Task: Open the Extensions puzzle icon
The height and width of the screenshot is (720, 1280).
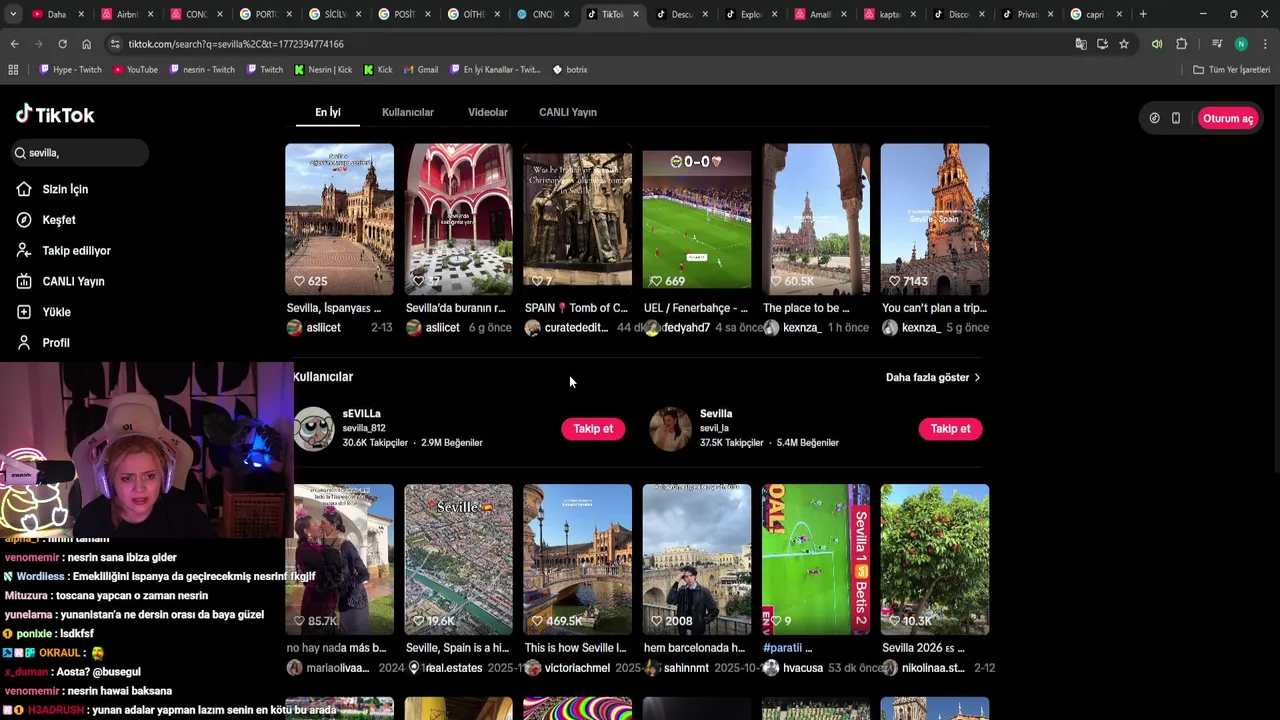Action: coord(1181,44)
